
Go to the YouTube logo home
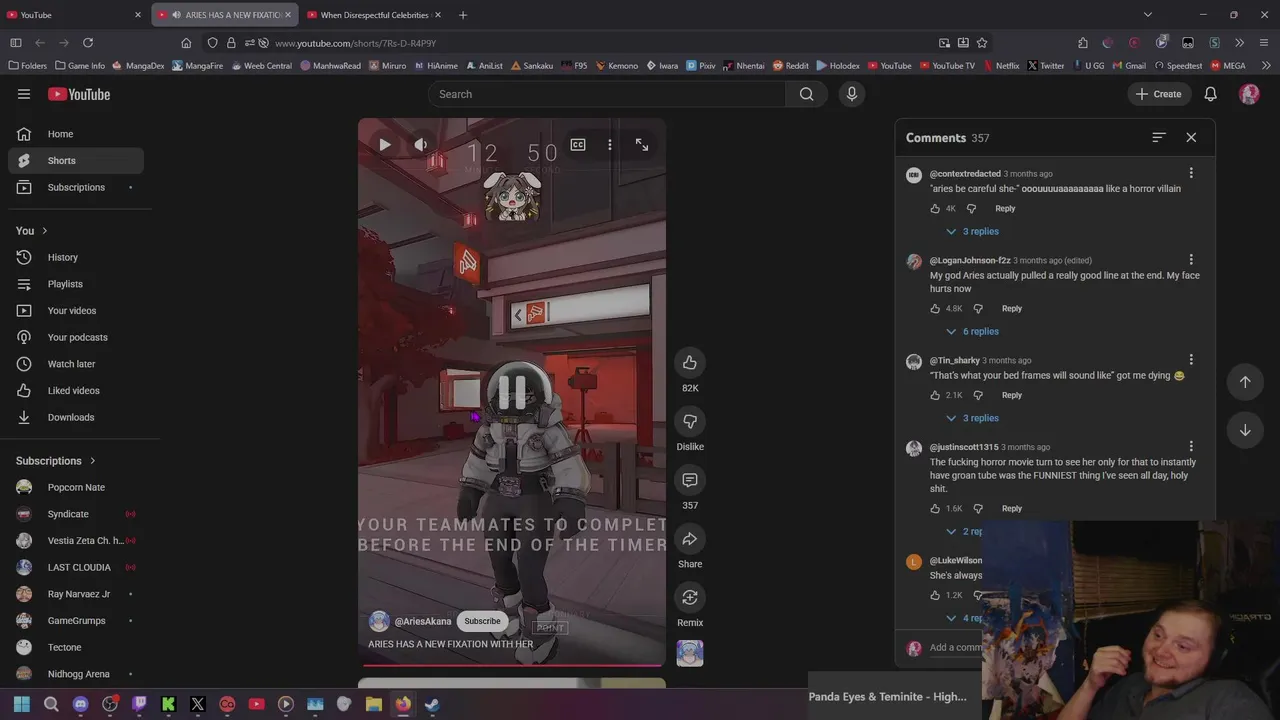click(x=79, y=94)
